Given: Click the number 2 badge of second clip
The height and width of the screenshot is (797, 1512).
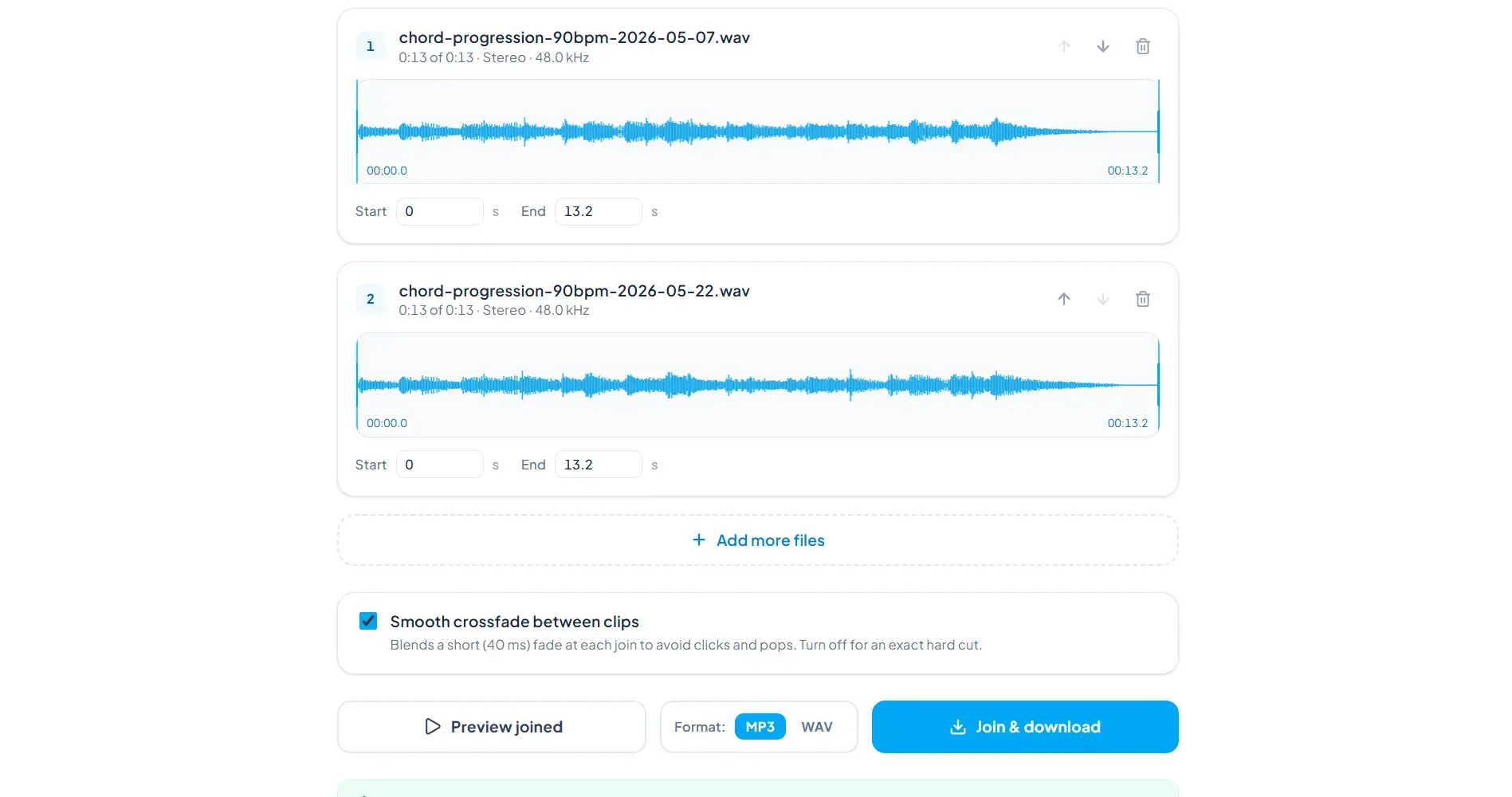Looking at the screenshot, I should pyautogui.click(x=370, y=299).
